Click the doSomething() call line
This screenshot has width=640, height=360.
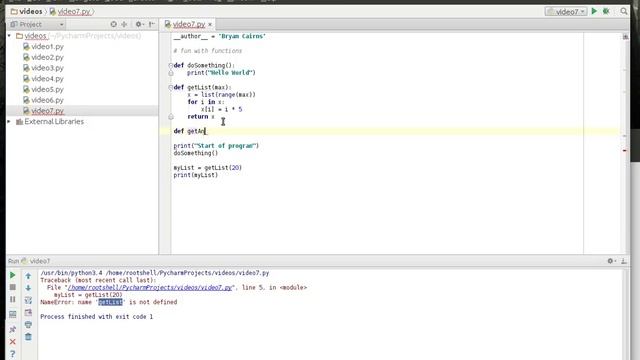coord(196,153)
